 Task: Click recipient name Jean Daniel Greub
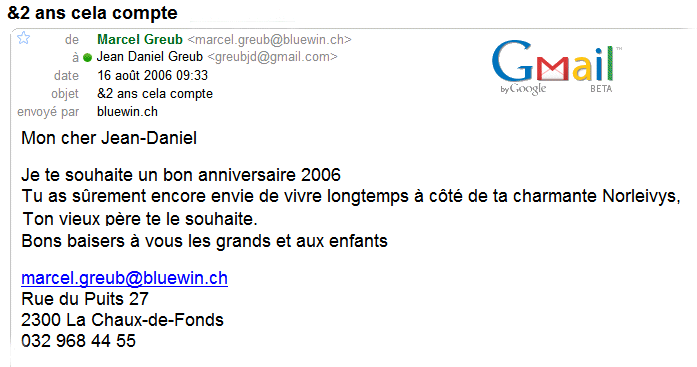point(150,57)
